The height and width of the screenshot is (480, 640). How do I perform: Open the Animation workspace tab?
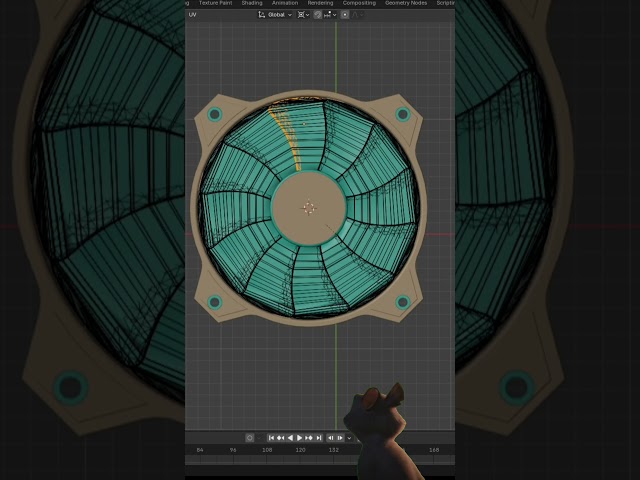tap(285, 3)
